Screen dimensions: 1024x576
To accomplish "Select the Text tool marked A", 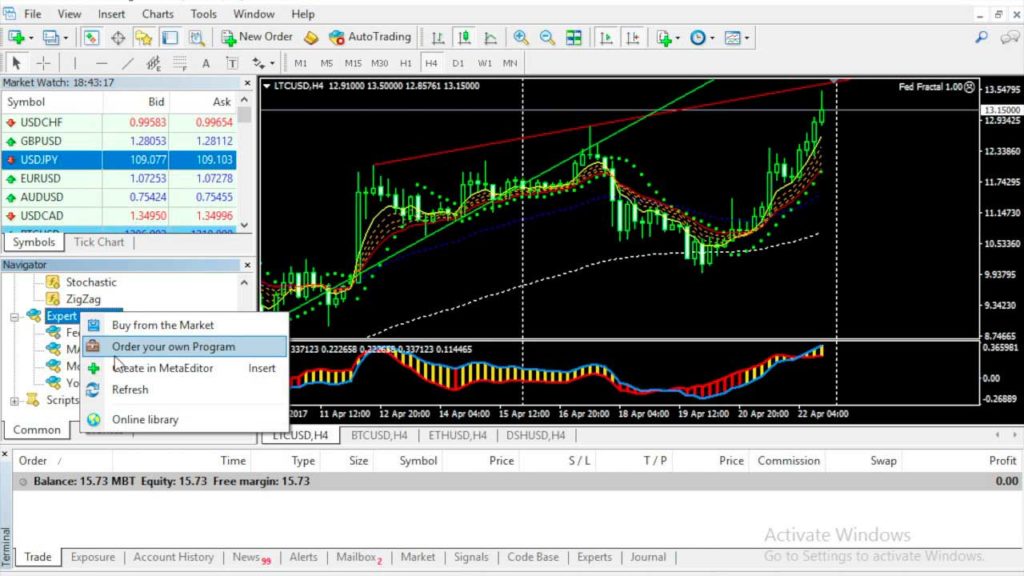I will 205,62.
